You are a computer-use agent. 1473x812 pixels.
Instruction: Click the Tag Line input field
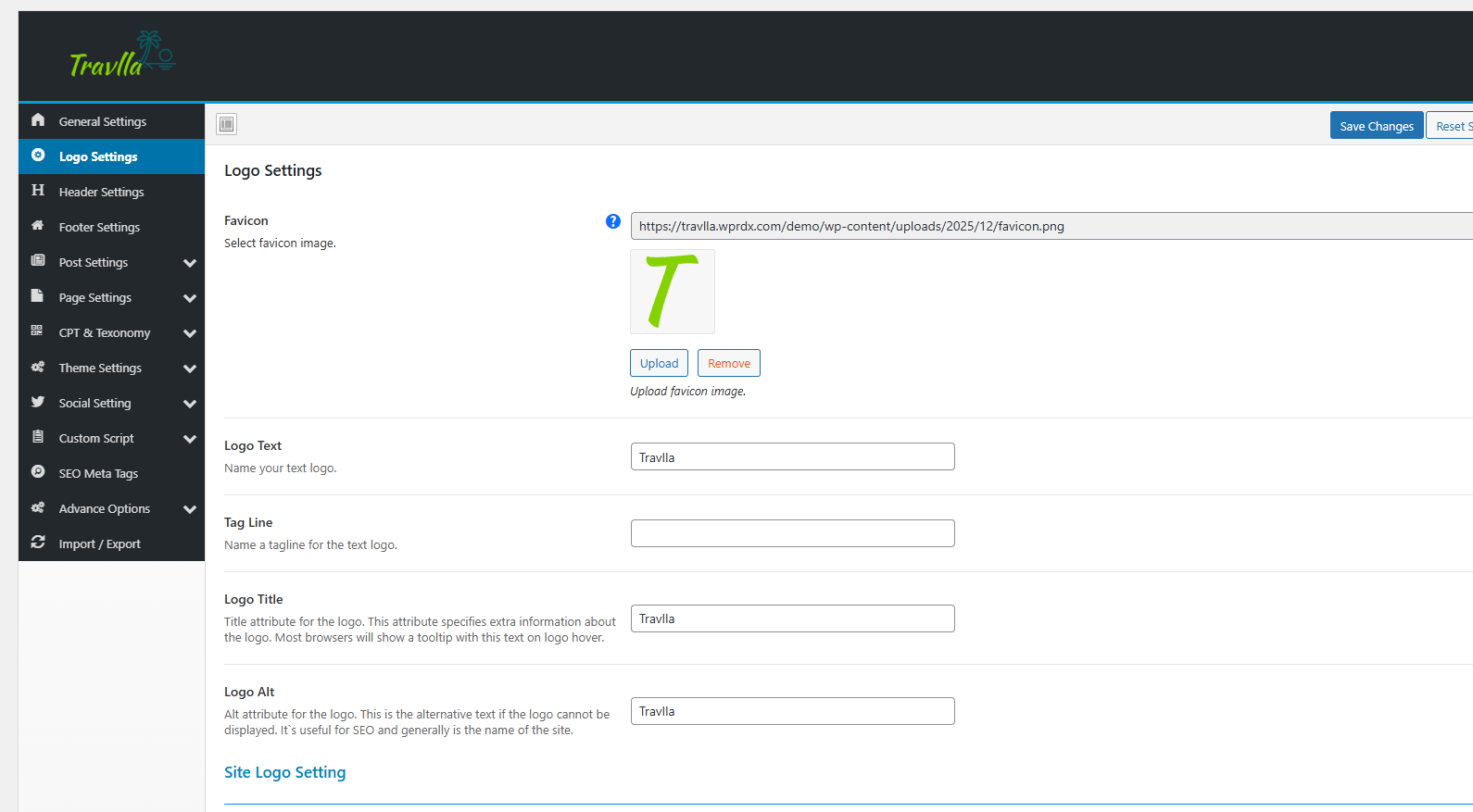coord(792,533)
